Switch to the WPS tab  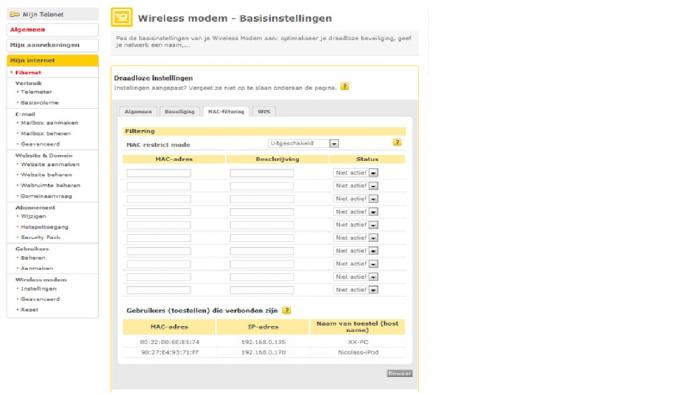[x=264, y=112]
